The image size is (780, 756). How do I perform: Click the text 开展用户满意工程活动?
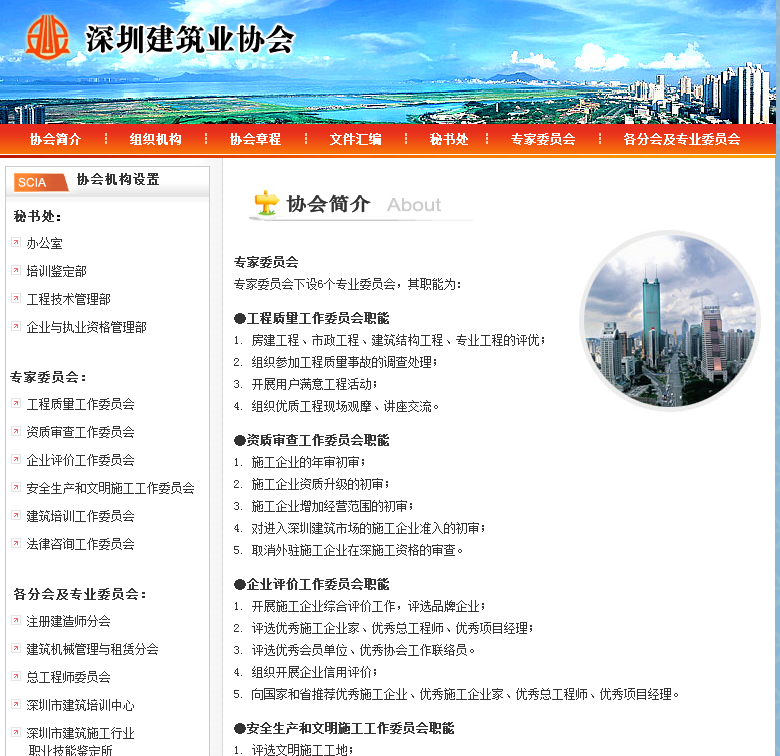[x=311, y=384]
